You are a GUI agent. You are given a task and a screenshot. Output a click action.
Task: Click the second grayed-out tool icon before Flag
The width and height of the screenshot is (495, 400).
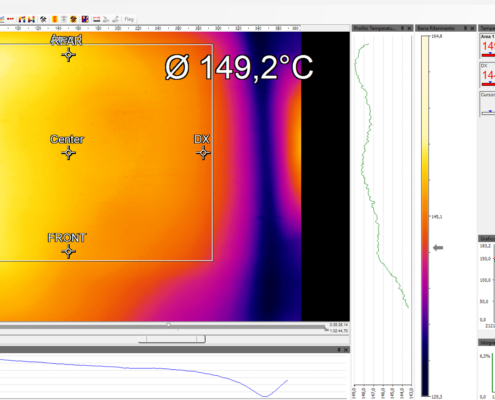click(115, 19)
